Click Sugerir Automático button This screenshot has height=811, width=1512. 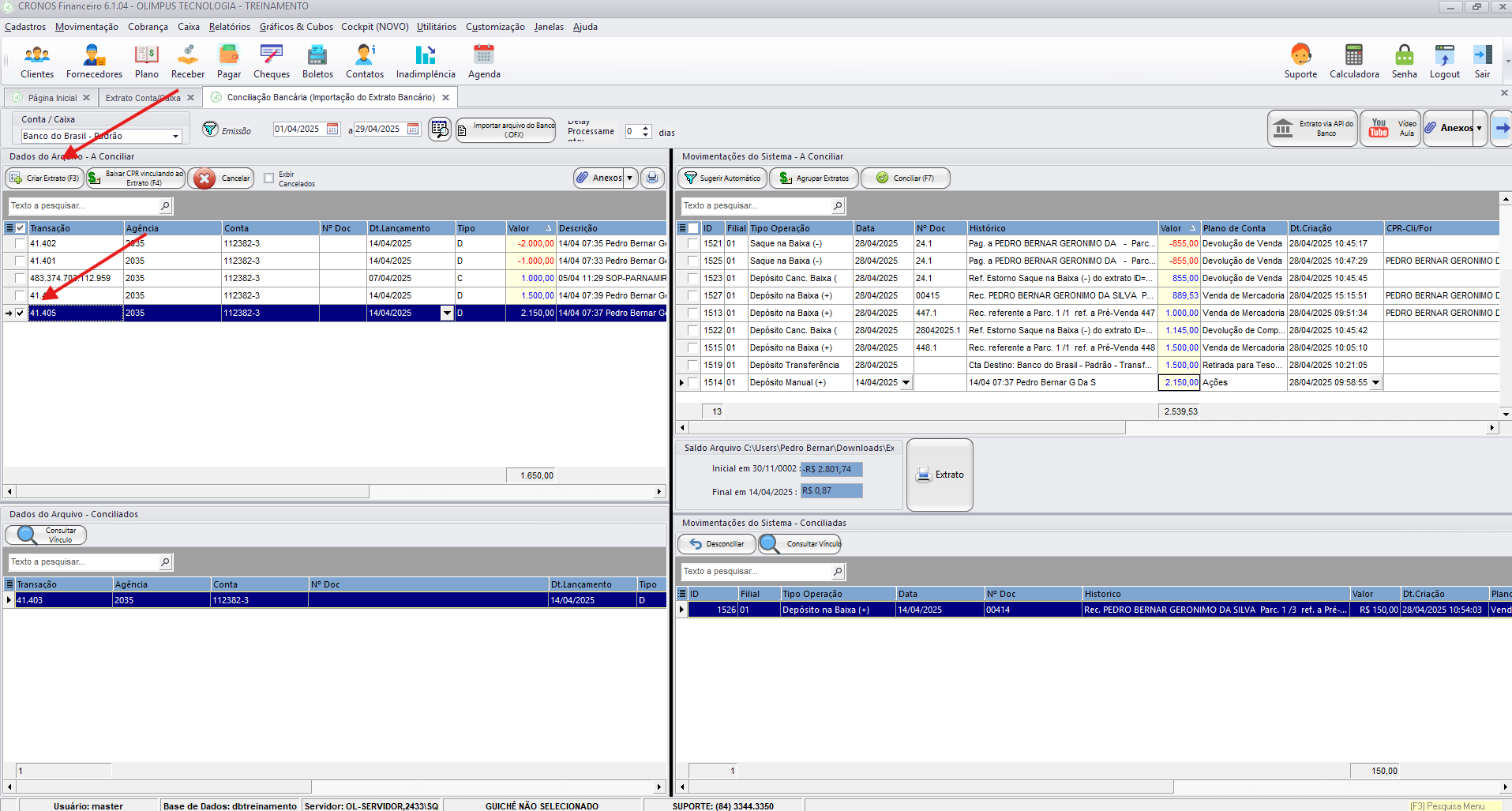coord(722,178)
